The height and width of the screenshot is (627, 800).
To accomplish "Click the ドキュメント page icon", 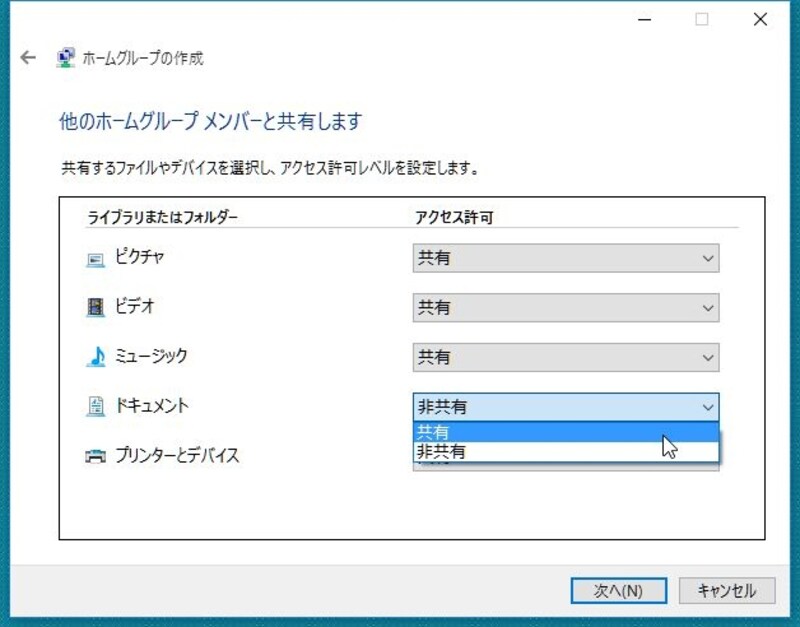I will tap(95, 406).
